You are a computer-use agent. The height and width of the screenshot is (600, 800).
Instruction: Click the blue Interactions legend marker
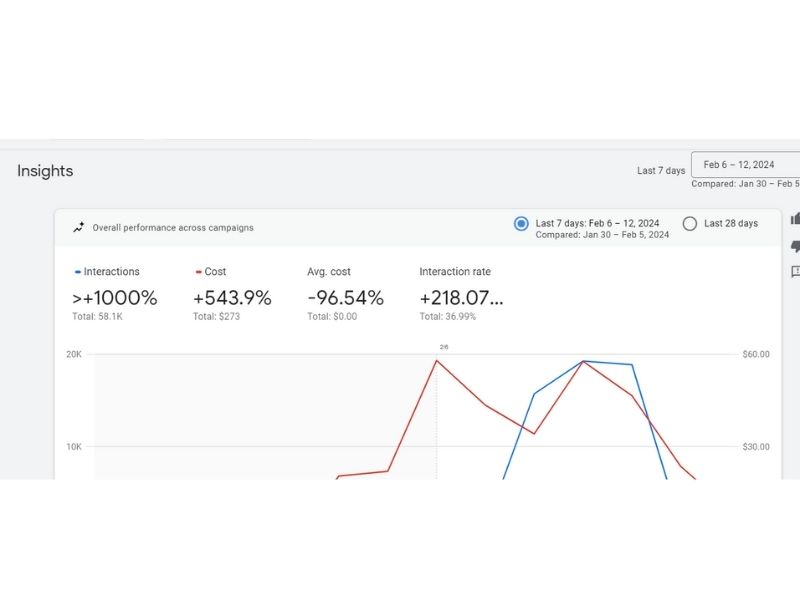(78, 272)
